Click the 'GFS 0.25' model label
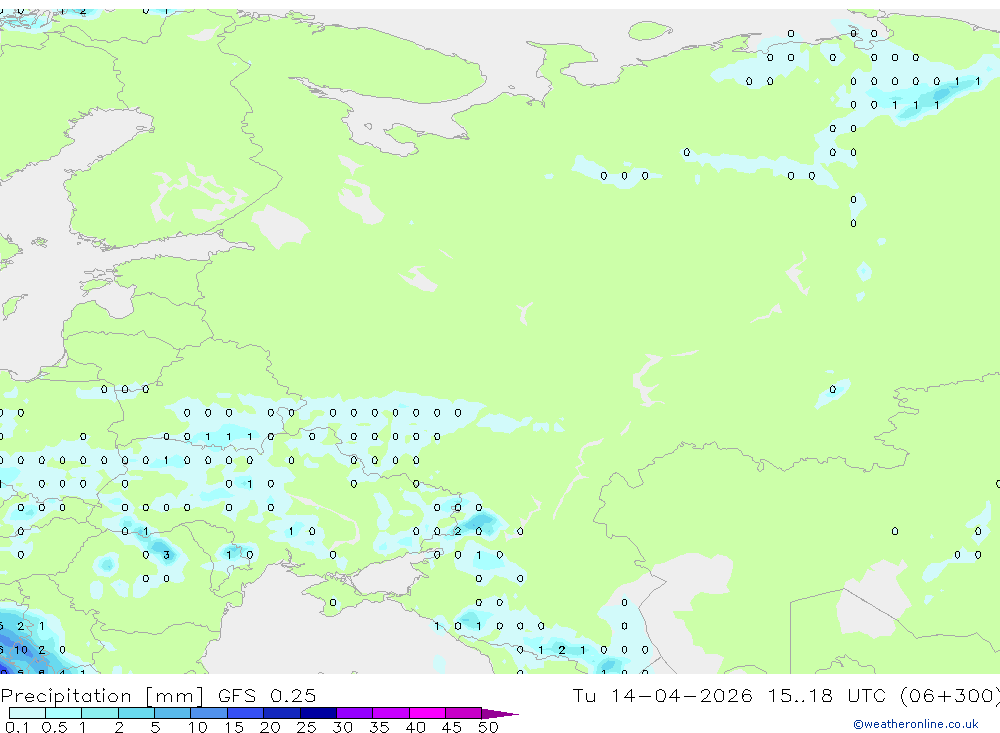1000x733 pixels. 267,695
